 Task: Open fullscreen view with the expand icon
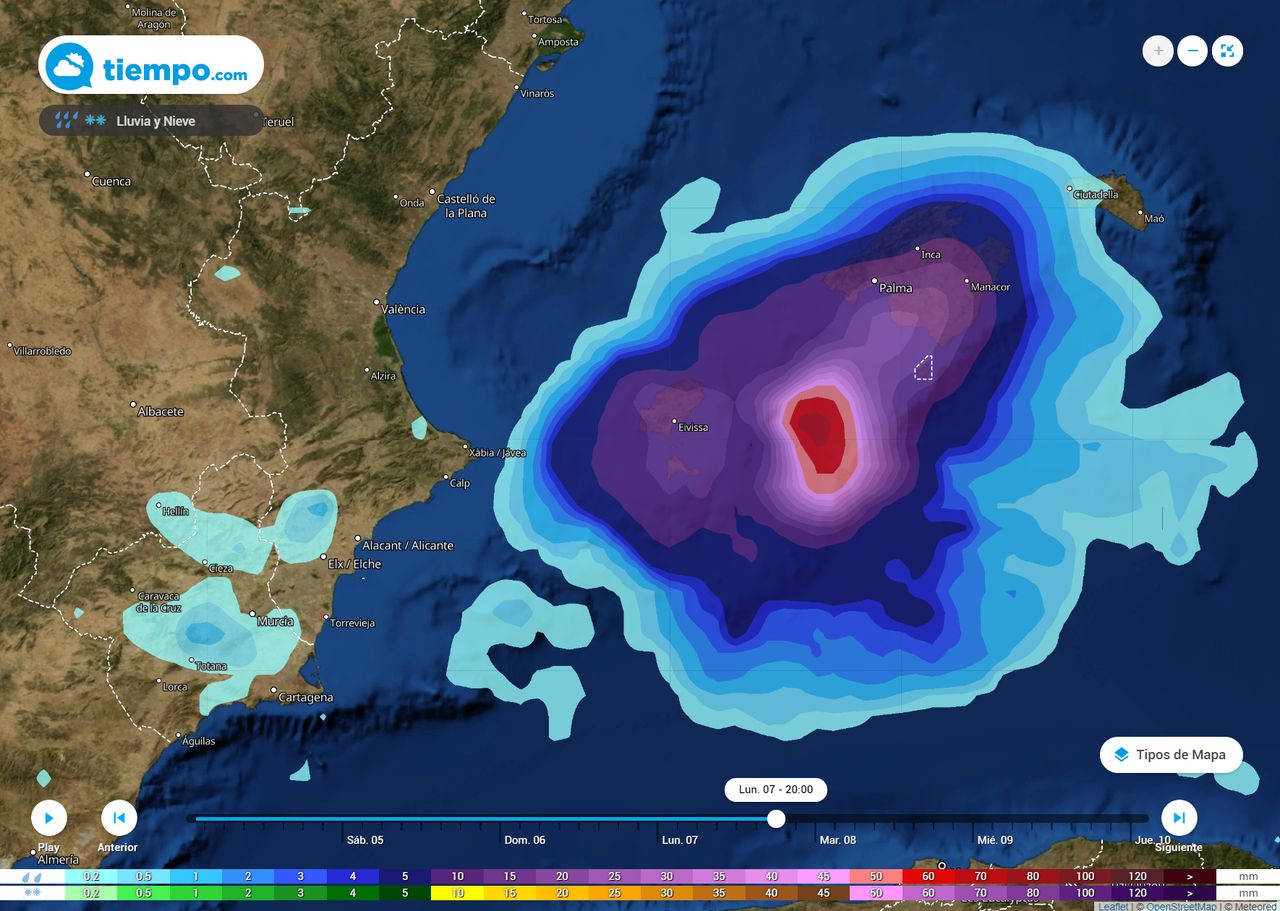coord(1227,50)
